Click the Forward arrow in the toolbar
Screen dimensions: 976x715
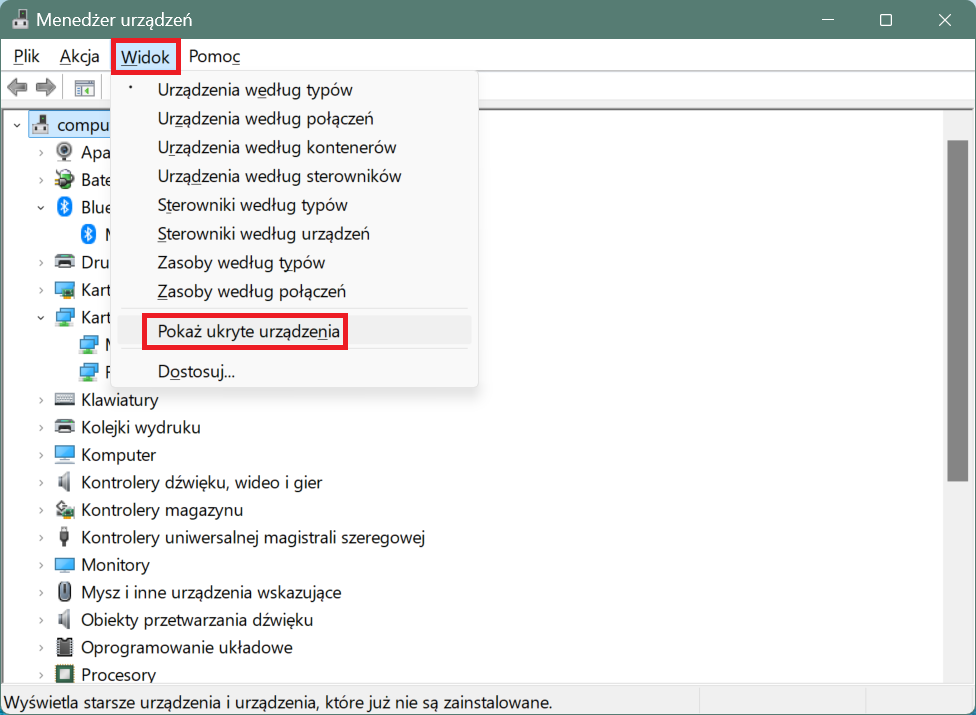[x=45, y=88]
